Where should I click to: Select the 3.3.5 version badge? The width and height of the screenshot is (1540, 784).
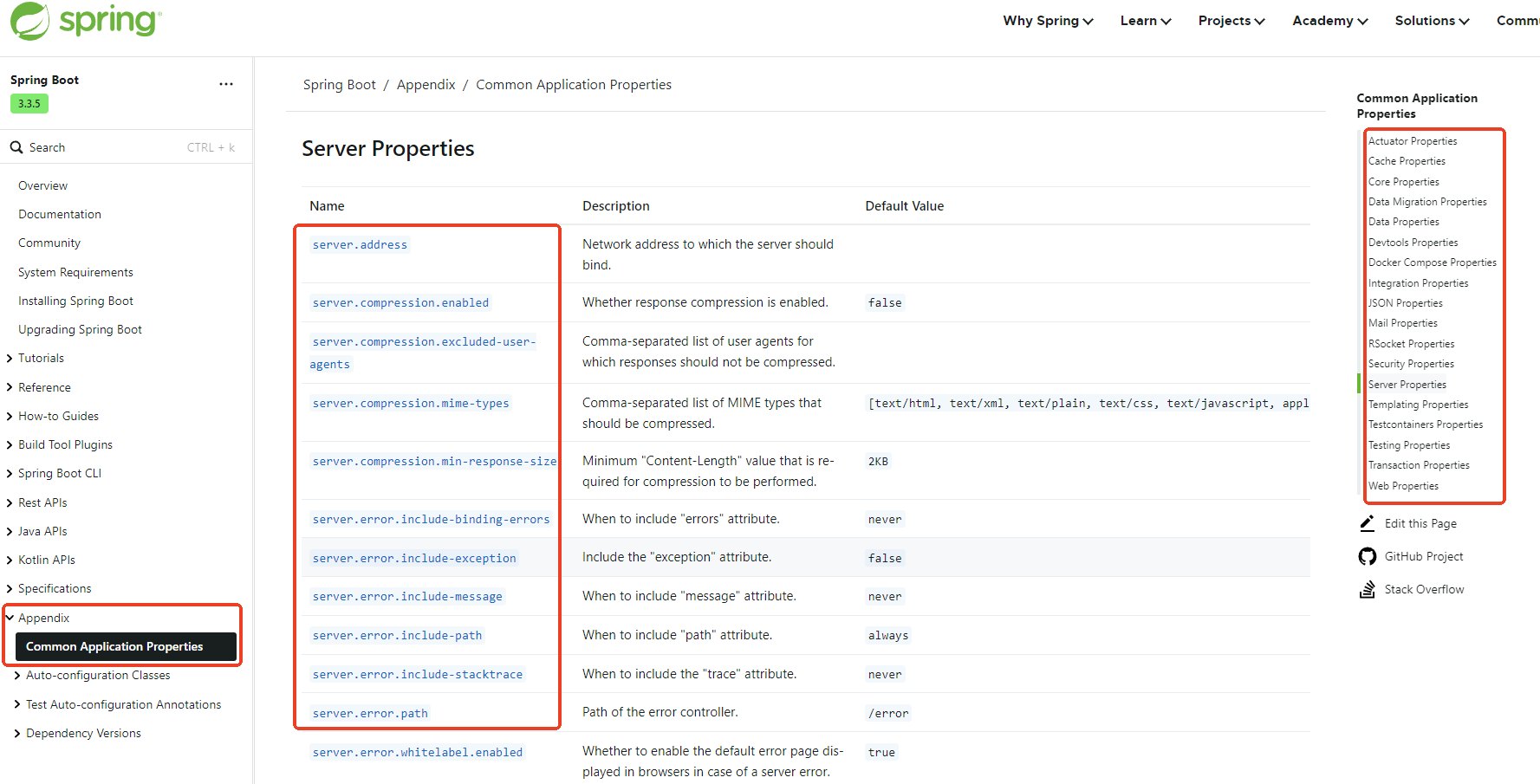[x=29, y=104]
